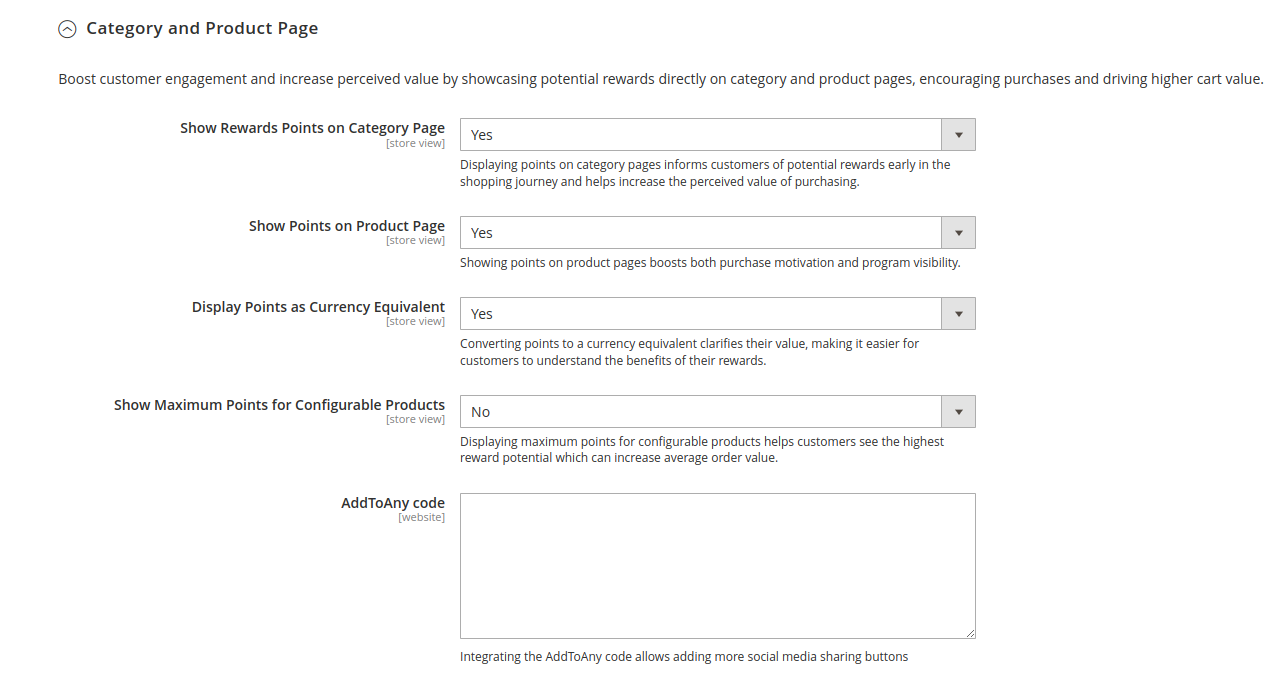Click the resize handle of the AddToAny textarea
The width and height of the screenshot is (1287, 683).
(970, 632)
